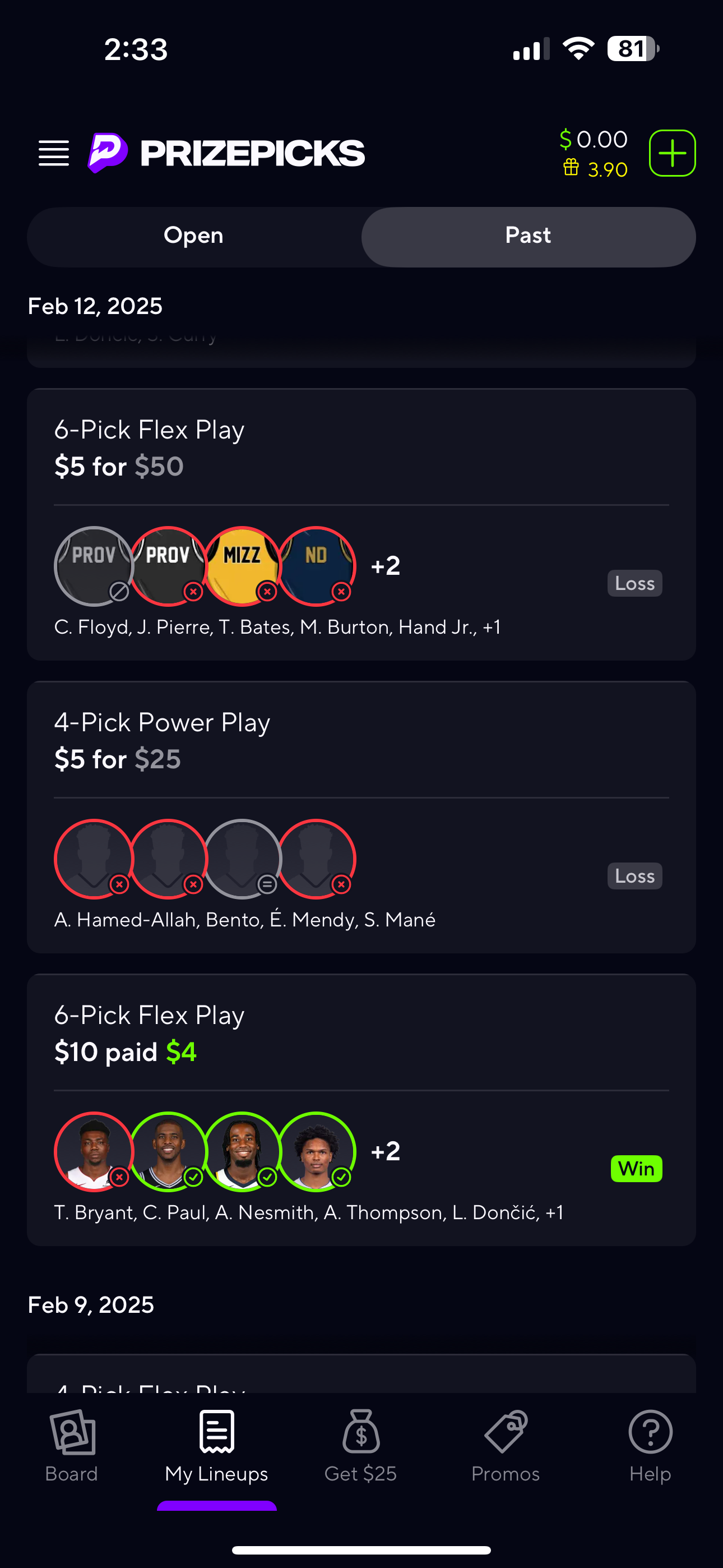This screenshot has height=1568, width=723.
Task: Tap the PrizePicks logo
Action: [x=226, y=153]
